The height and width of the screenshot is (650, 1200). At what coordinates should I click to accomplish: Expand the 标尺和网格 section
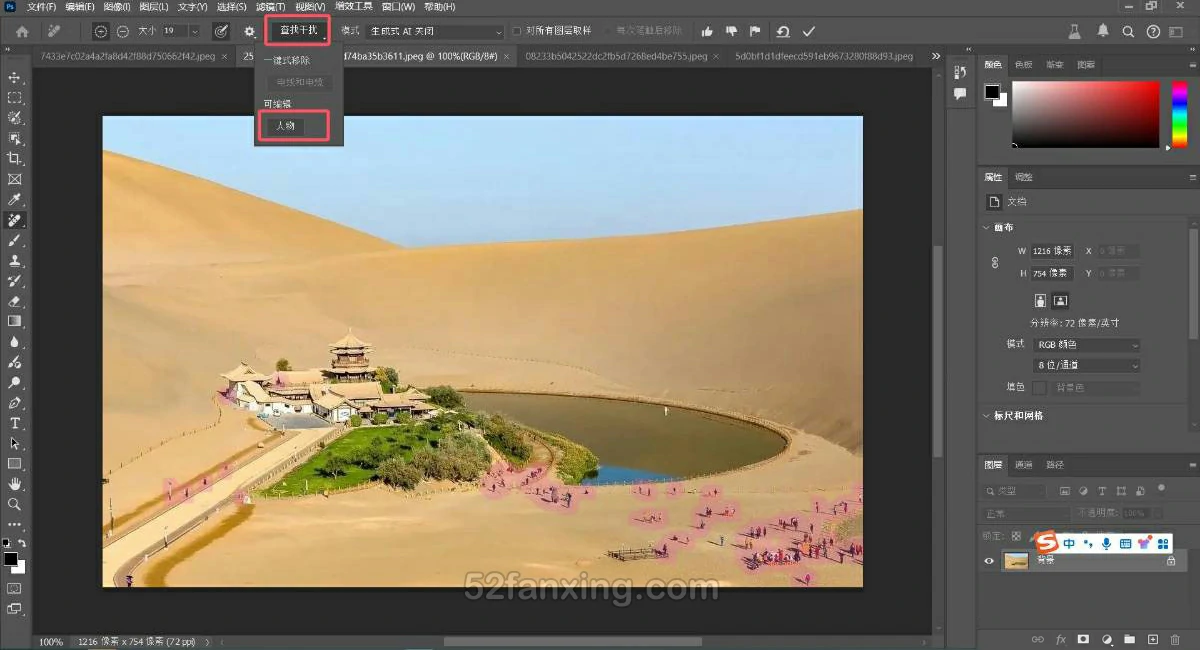987,415
